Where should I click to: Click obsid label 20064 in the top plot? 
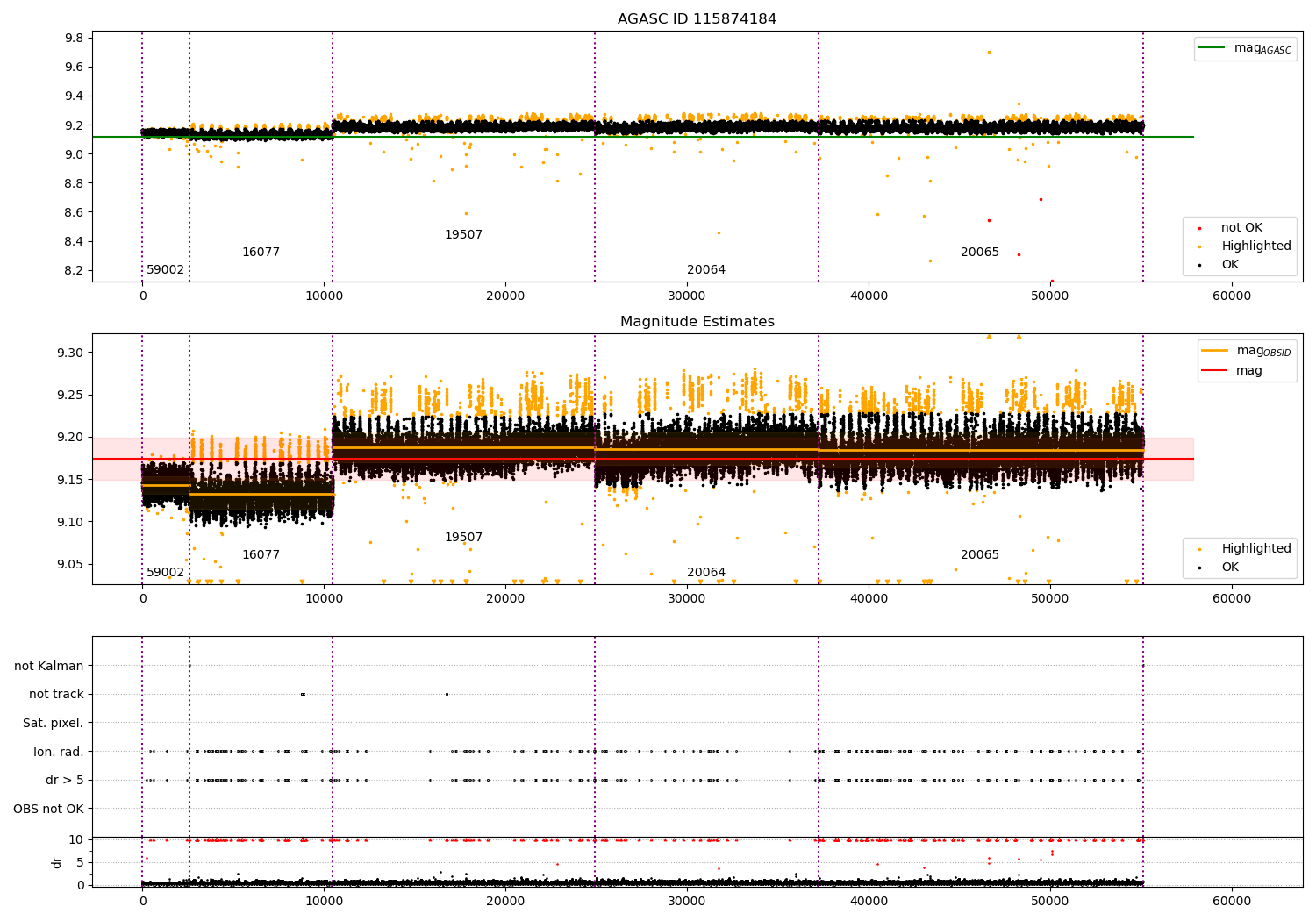pyautogui.click(x=706, y=270)
